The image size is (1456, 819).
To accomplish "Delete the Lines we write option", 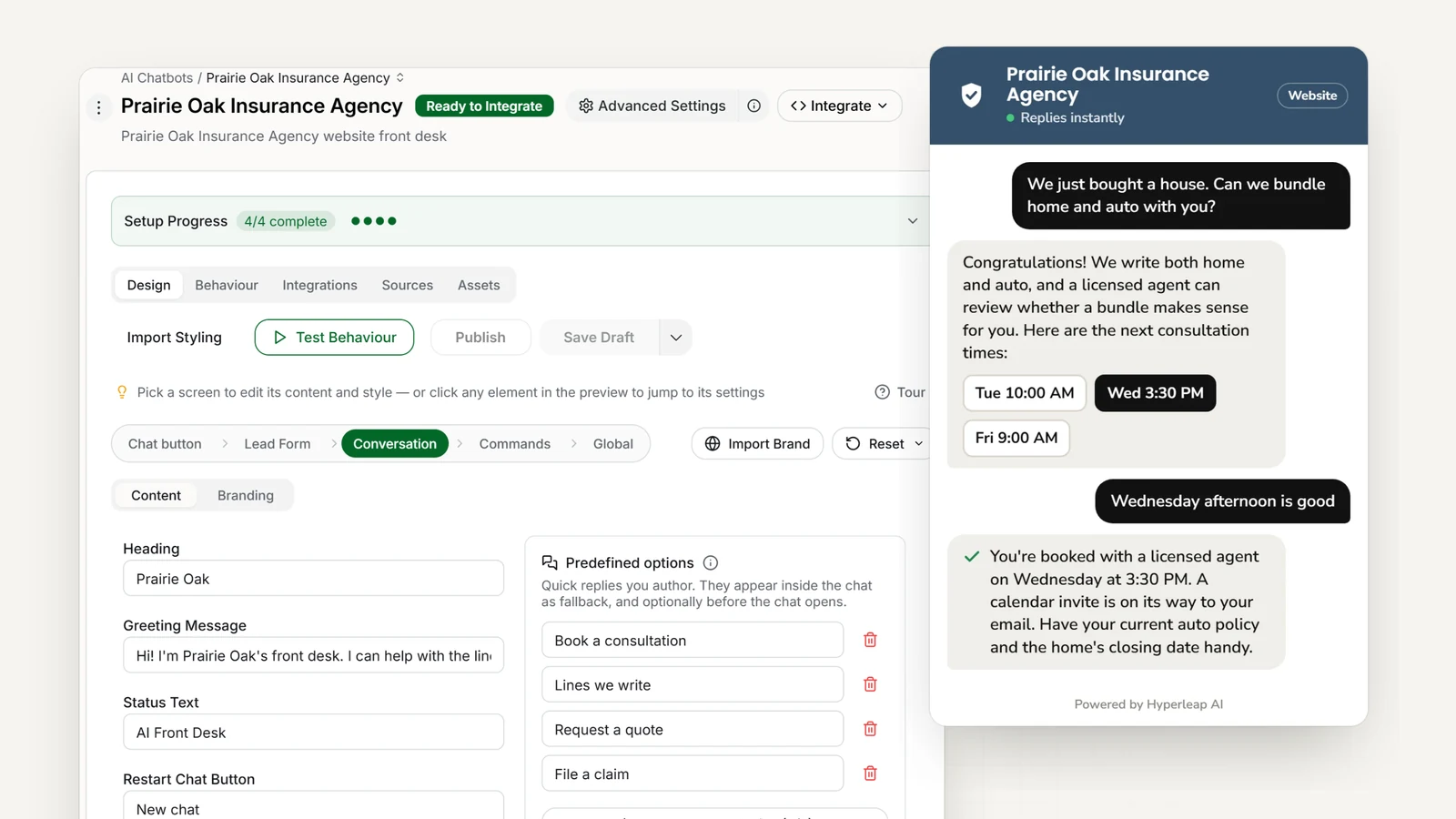I will point(870,684).
